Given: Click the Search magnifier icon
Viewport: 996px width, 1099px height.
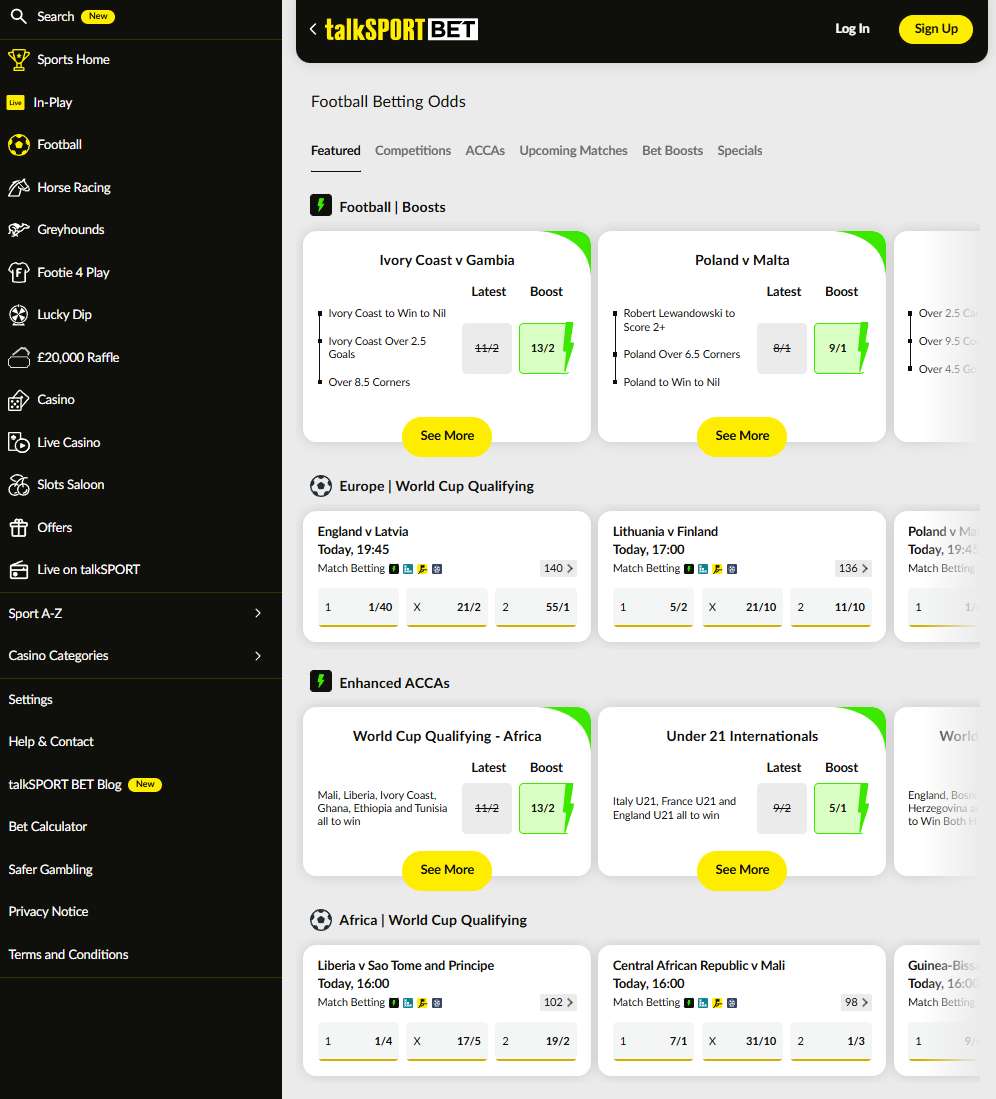Looking at the screenshot, I should coord(19,16).
